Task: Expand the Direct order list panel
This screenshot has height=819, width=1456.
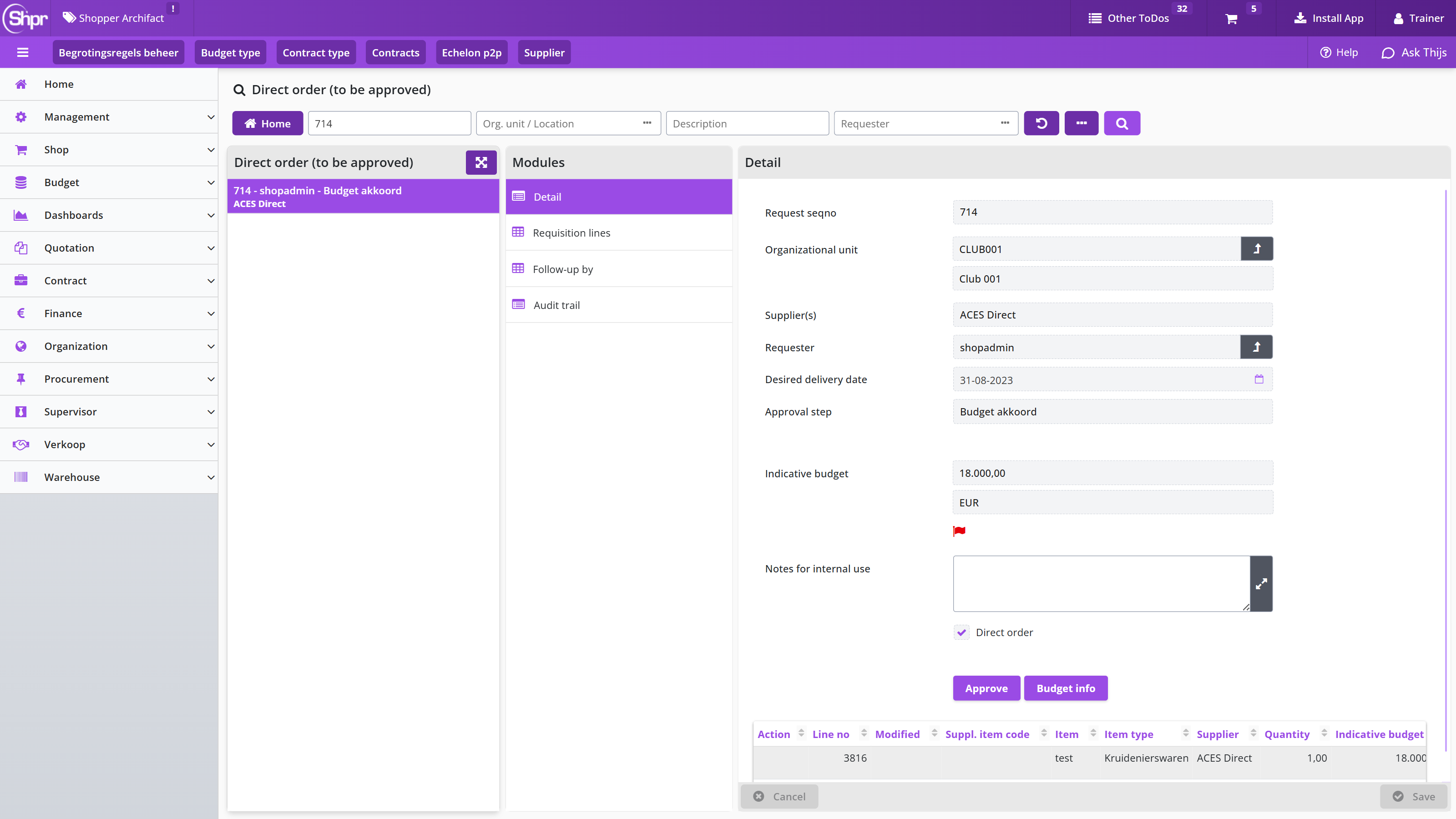Action: [x=481, y=163]
